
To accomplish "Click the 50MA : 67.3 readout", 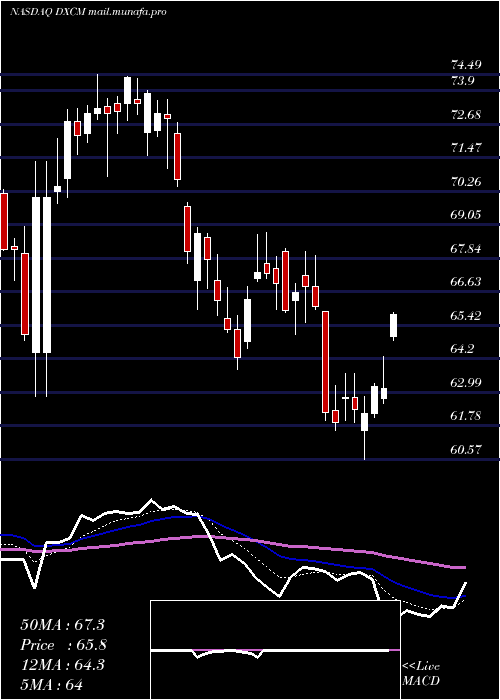I will click(62, 625).
